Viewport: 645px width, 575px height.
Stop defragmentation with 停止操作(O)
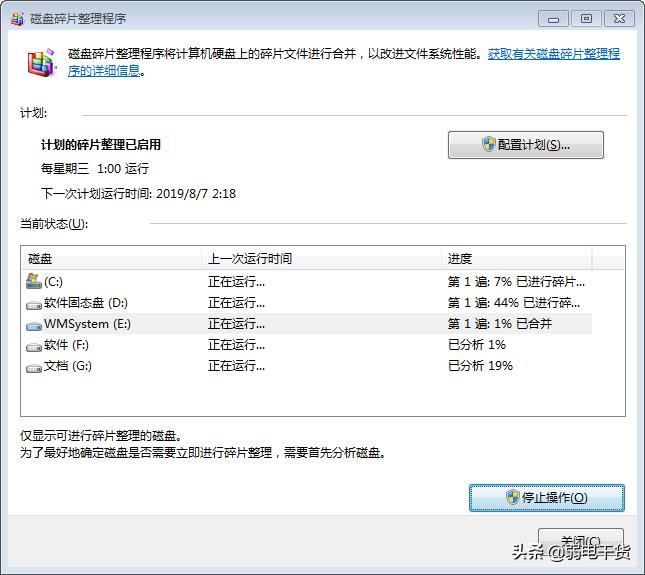click(547, 498)
